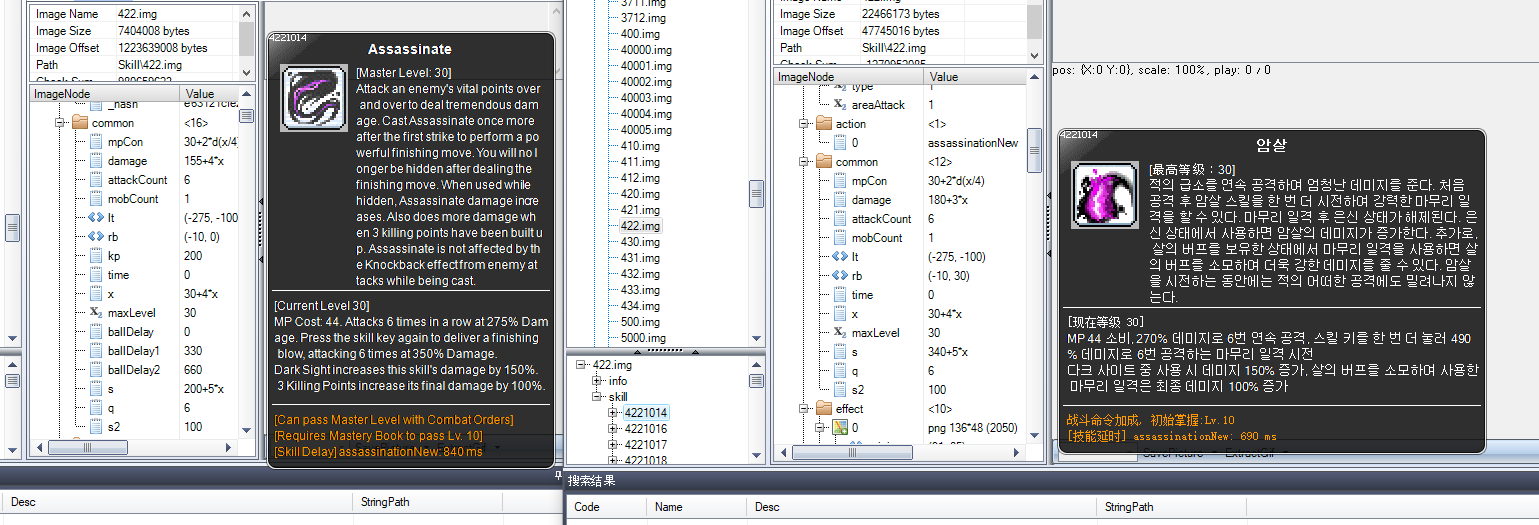Click the file list vertical scrollbar thumb
The height and width of the screenshot is (525, 1539).
pyautogui.click(x=756, y=193)
